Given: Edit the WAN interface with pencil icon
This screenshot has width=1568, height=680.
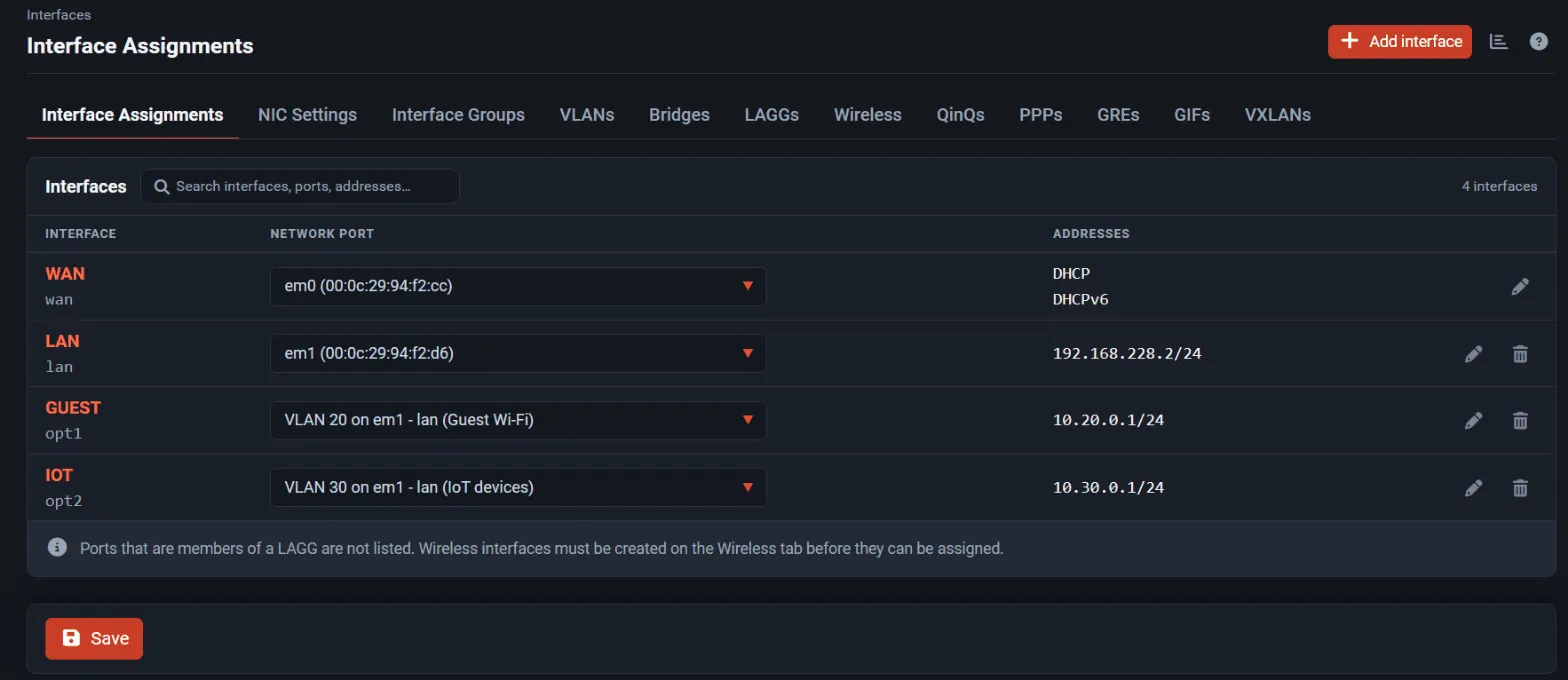Looking at the screenshot, I should (1520, 287).
